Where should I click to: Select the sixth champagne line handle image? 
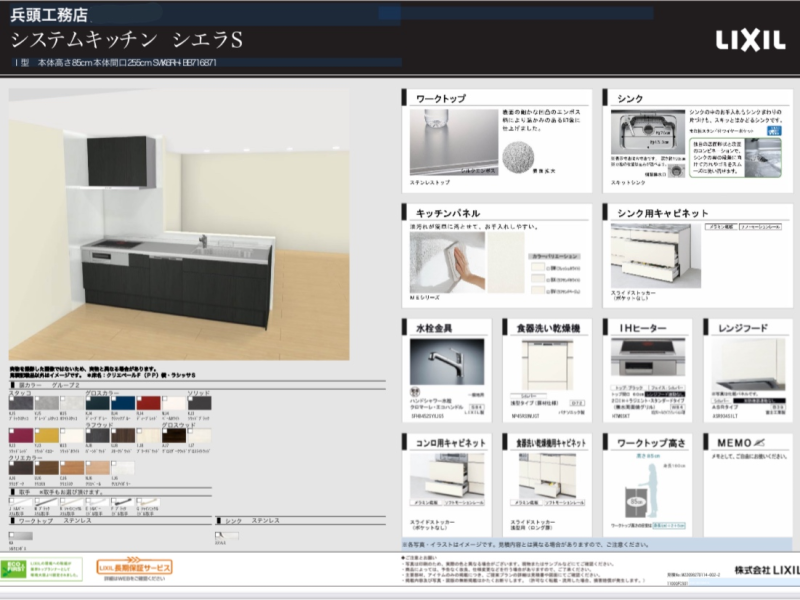[x=148, y=503]
